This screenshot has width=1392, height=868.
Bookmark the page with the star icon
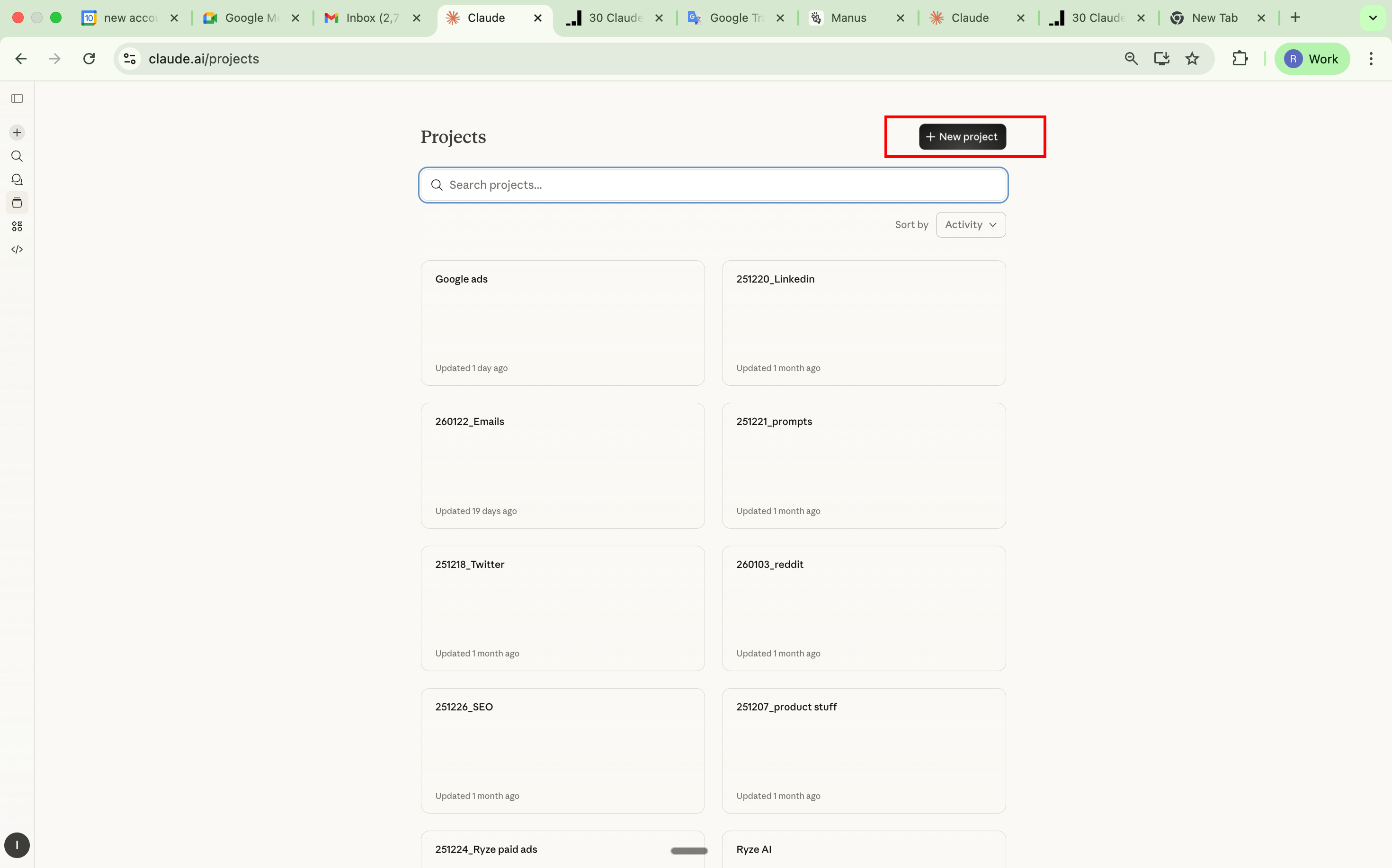(x=1192, y=58)
